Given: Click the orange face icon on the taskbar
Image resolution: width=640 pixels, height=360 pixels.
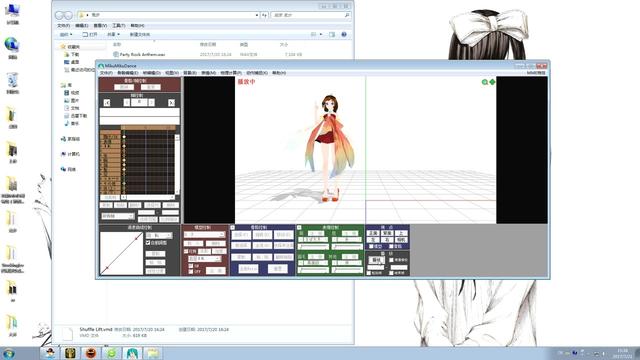Looking at the screenshot, I should pyautogui.click(x=91, y=353).
